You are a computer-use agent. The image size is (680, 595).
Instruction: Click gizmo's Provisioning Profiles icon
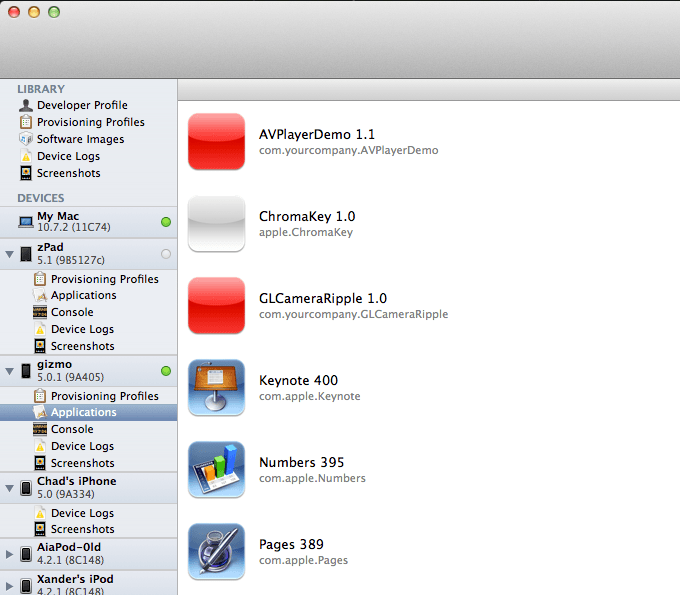[x=40, y=396]
